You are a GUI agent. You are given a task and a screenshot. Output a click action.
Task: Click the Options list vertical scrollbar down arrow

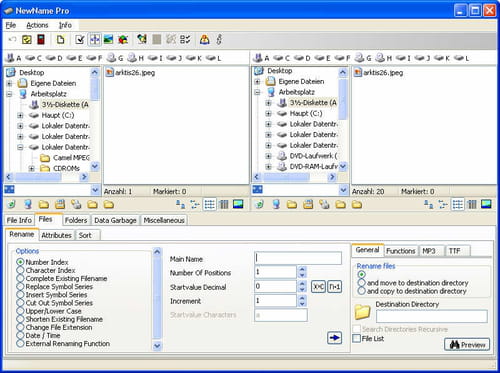point(157,346)
